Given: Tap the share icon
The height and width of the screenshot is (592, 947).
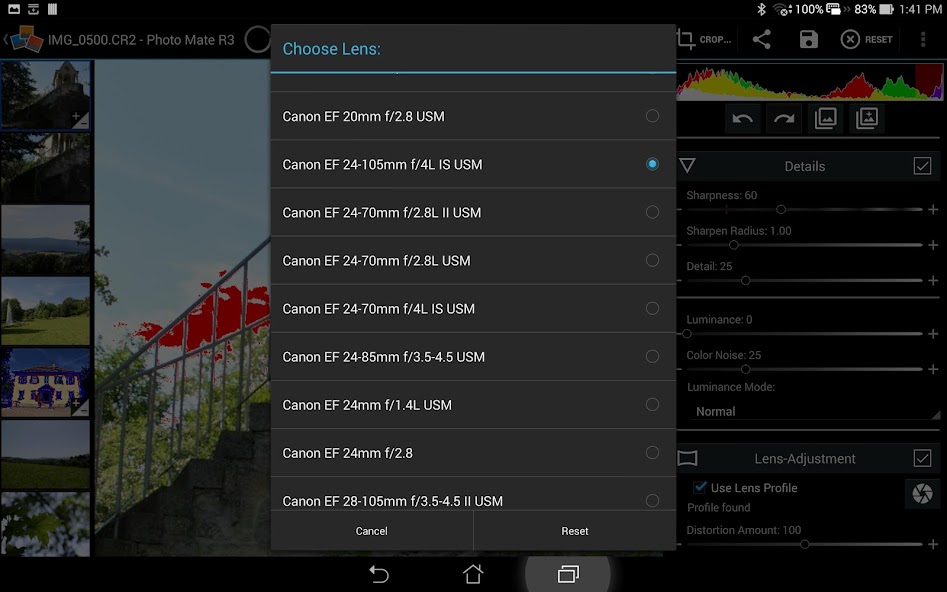Looking at the screenshot, I should click(762, 39).
